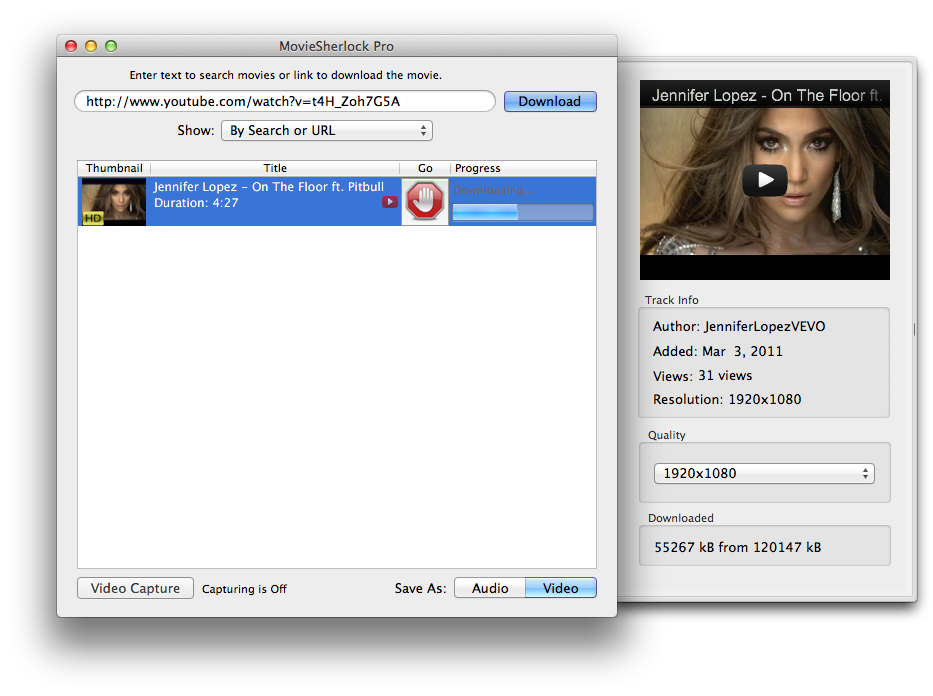Click the small red YouTube play badge in row
The height and width of the screenshot is (696, 933).
(x=390, y=202)
